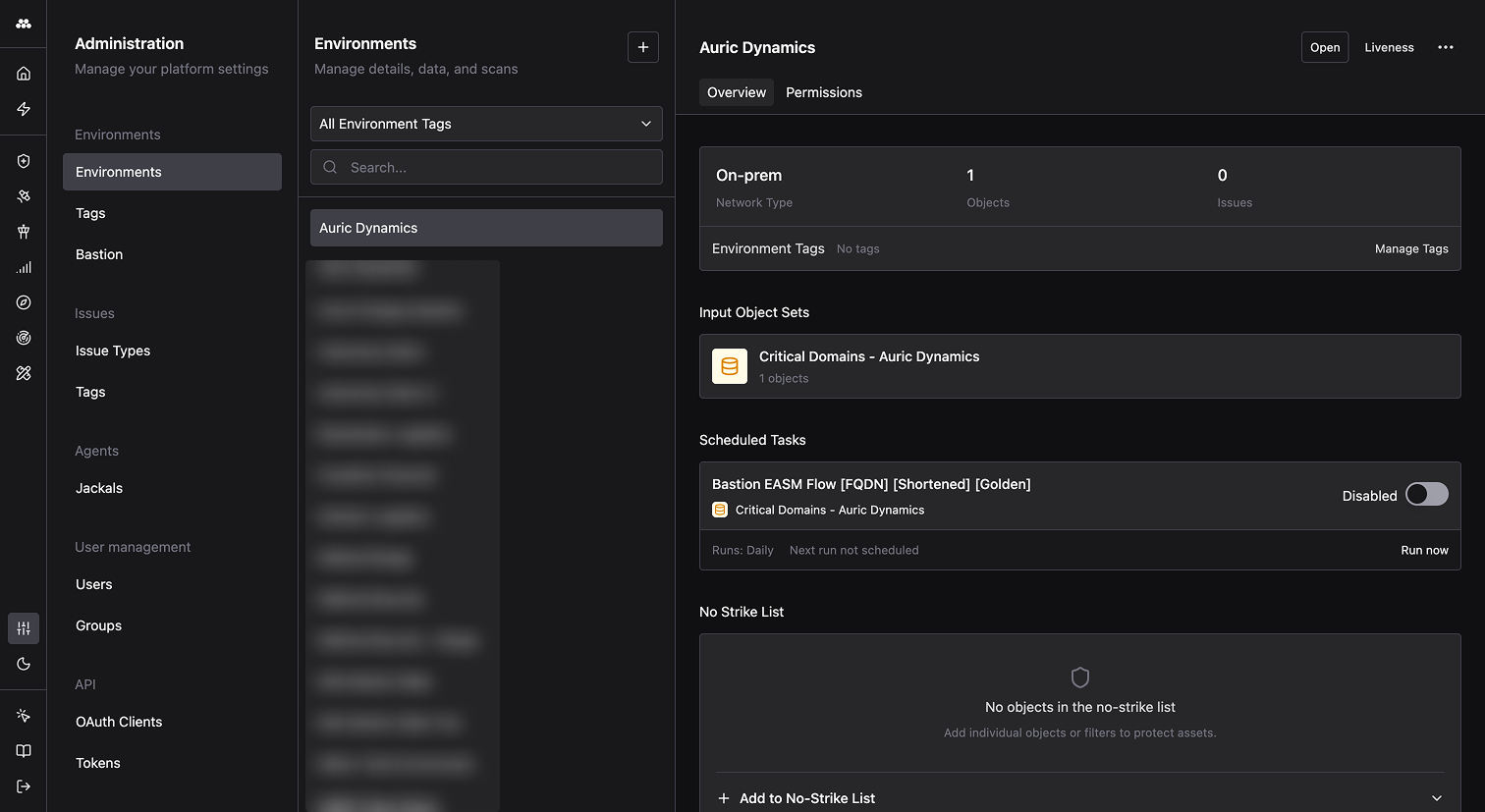The width and height of the screenshot is (1485, 812).
Task: Click the pencil-ruler tools icon in the sidebar
Action: [24, 373]
